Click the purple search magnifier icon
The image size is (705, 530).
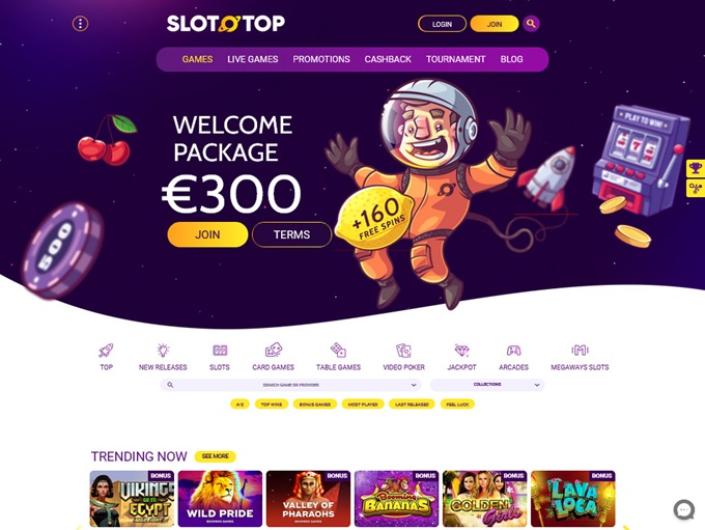[x=531, y=24]
